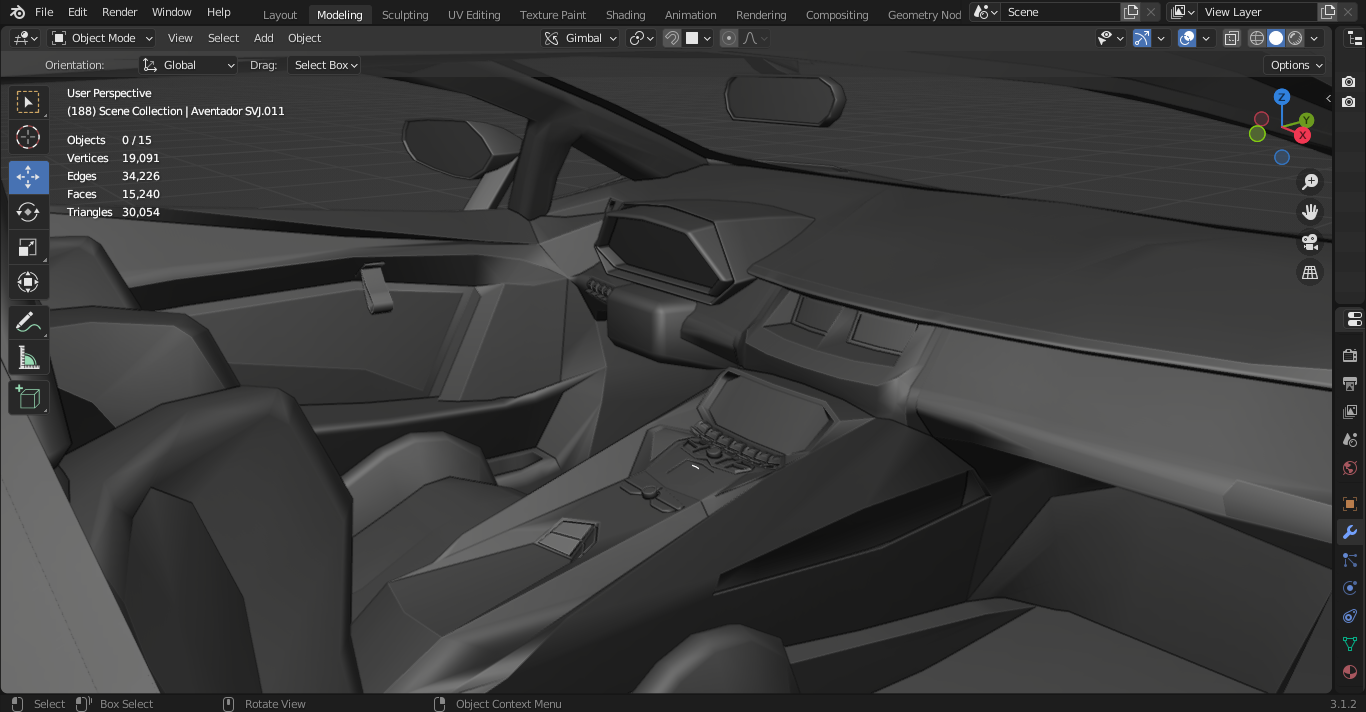The image size is (1366, 712).
Task: Switch to the UV Editing workspace tab
Action: coord(474,15)
